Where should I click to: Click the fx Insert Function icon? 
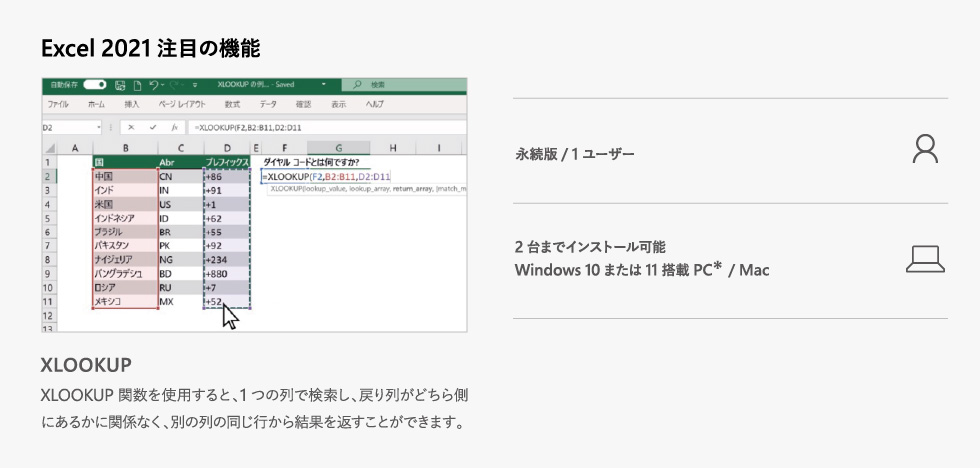(x=174, y=127)
